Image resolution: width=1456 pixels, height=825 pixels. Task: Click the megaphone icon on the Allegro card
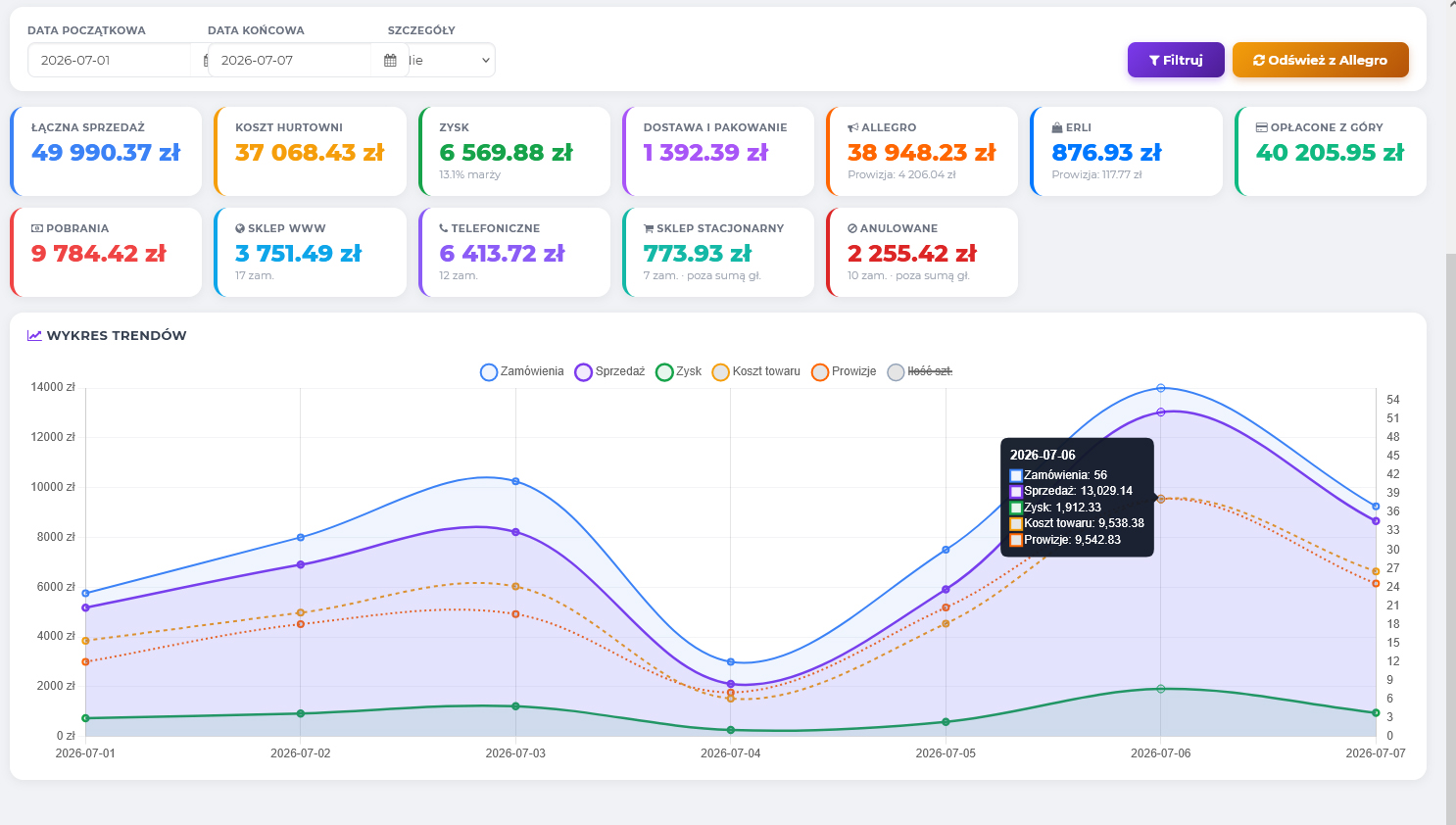click(x=852, y=127)
